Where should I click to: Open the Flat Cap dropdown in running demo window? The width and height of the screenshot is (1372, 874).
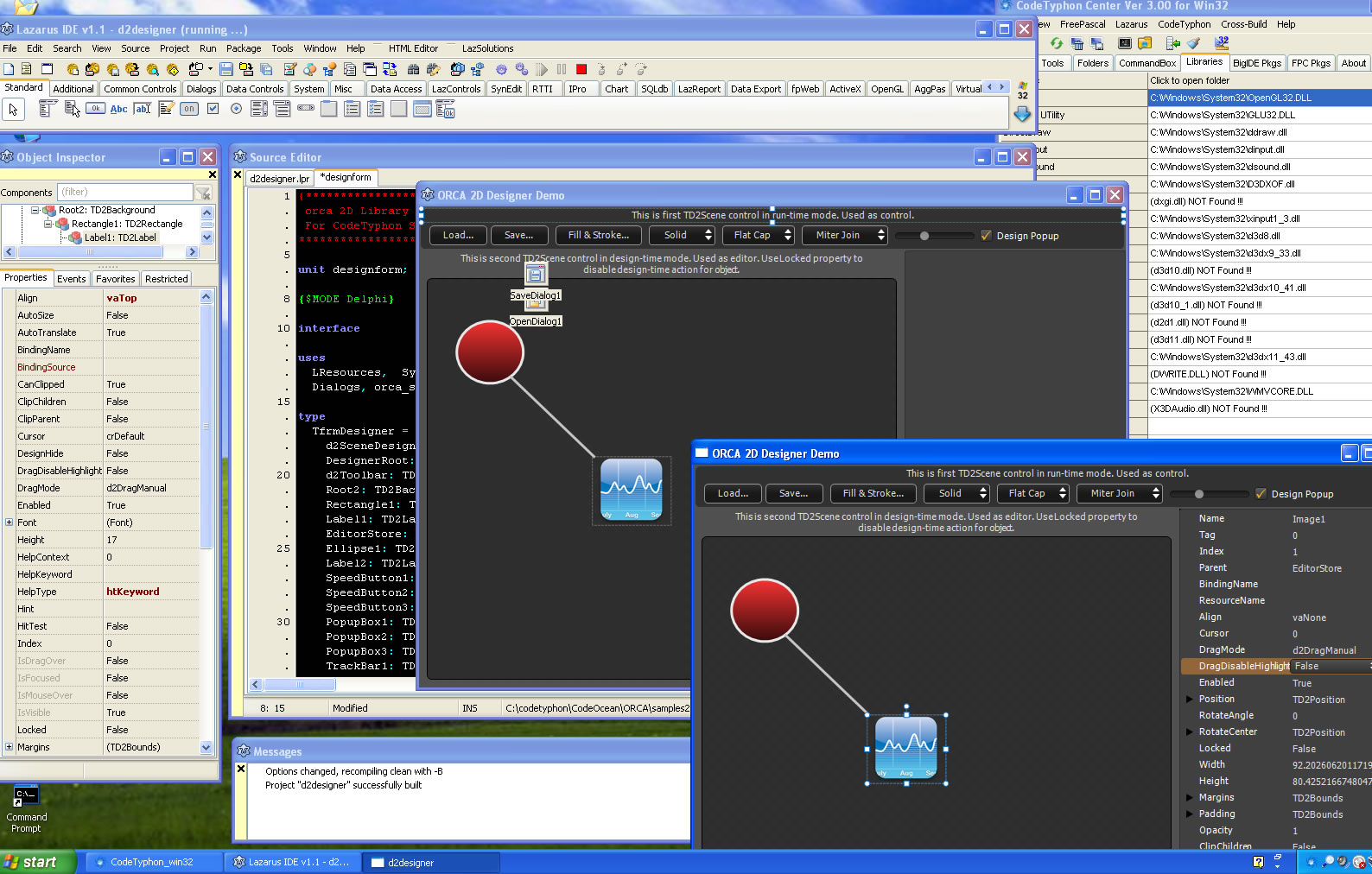[1033, 493]
